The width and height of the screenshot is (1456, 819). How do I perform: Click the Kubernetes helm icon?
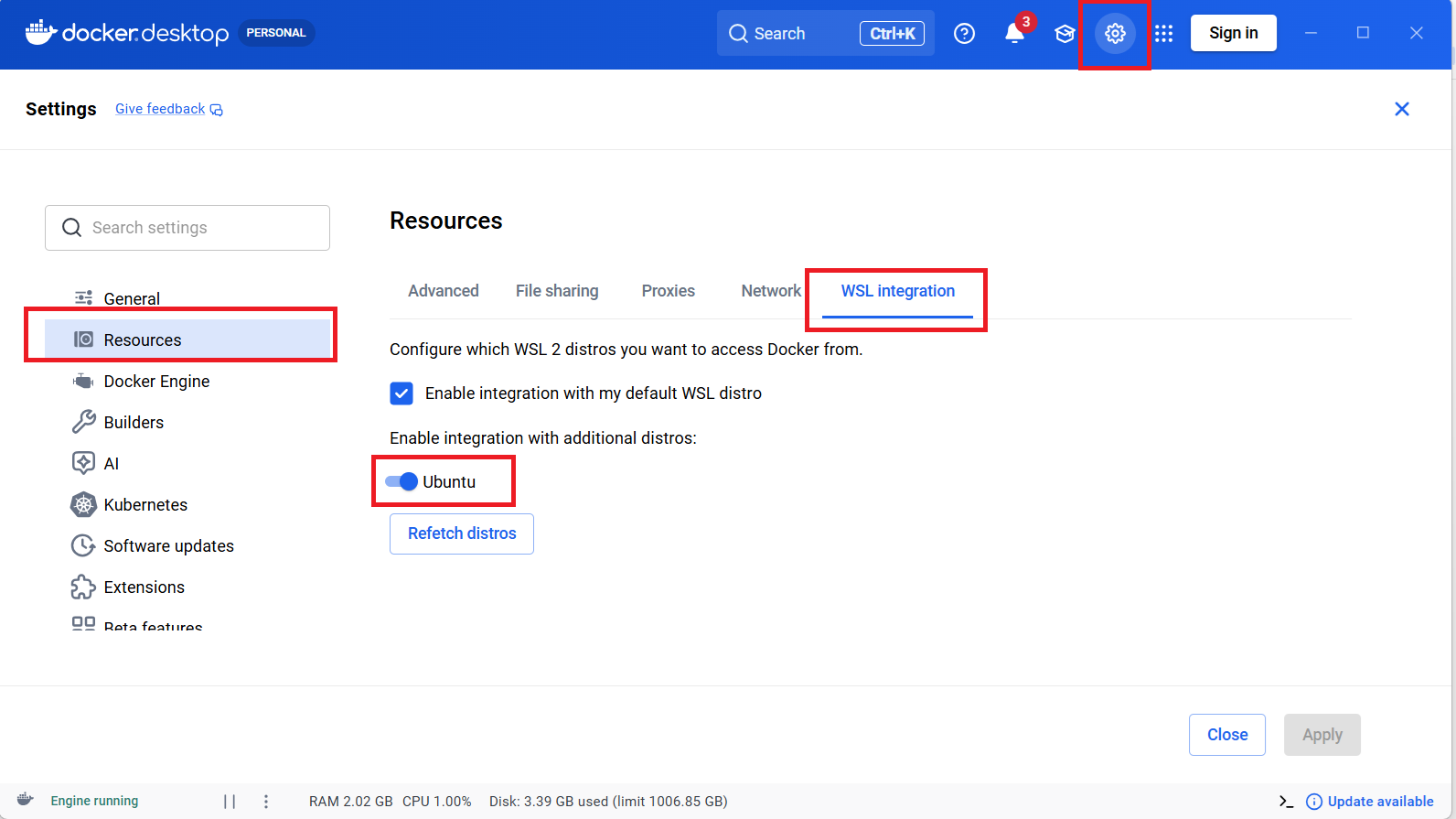click(83, 504)
